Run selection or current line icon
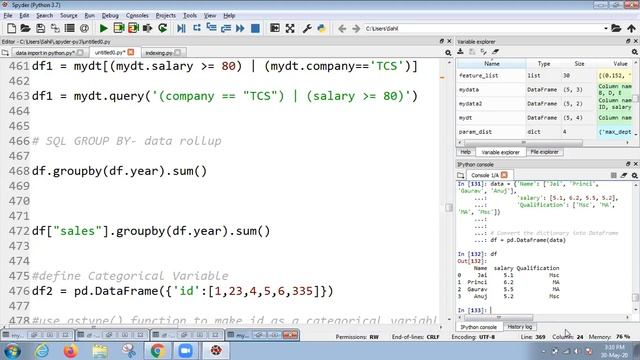The width and height of the screenshot is (640, 360). point(148,28)
